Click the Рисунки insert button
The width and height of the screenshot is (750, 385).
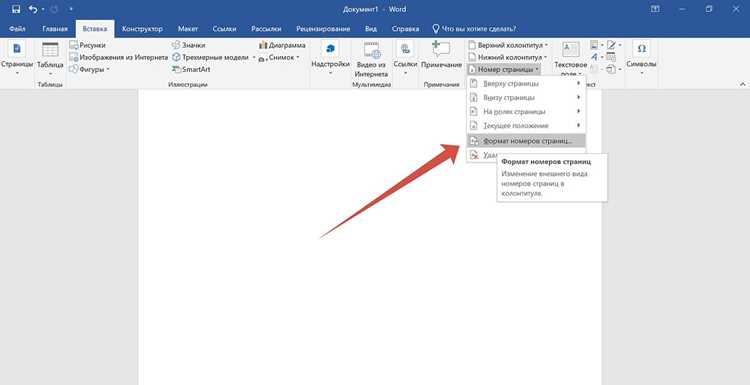point(88,45)
